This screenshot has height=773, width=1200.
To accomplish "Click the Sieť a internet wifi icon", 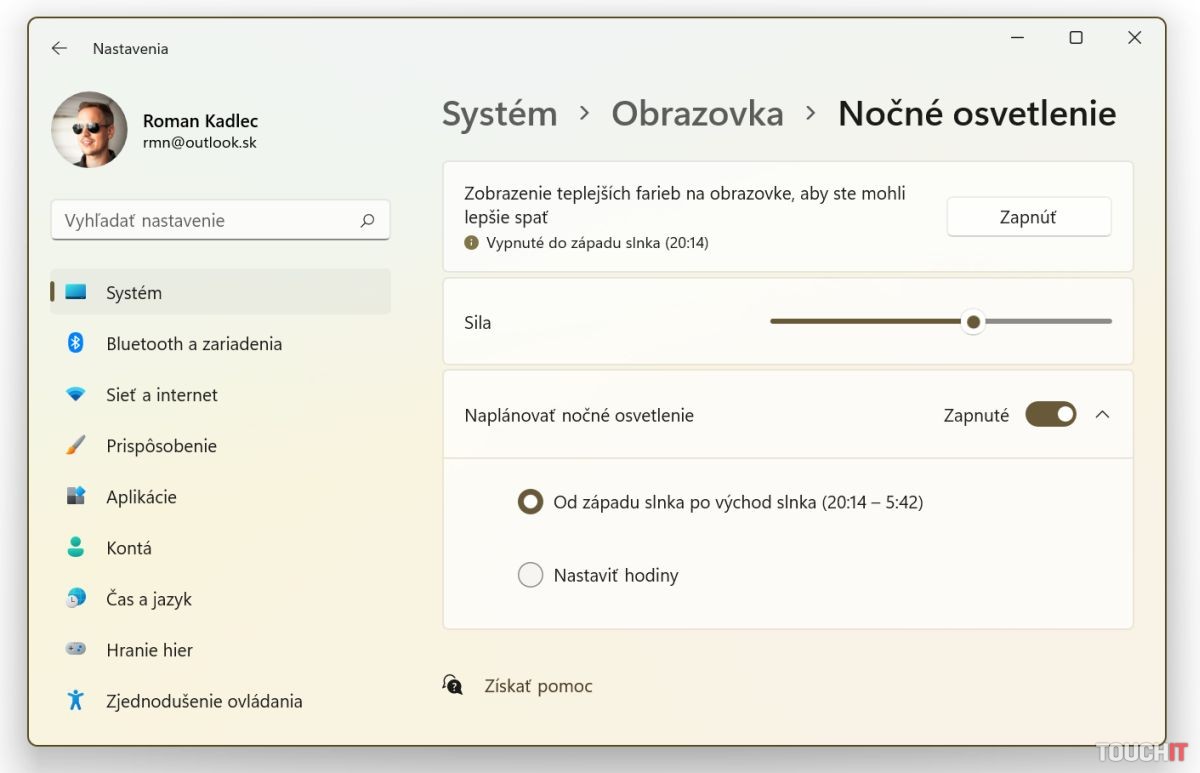I will (75, 395).
